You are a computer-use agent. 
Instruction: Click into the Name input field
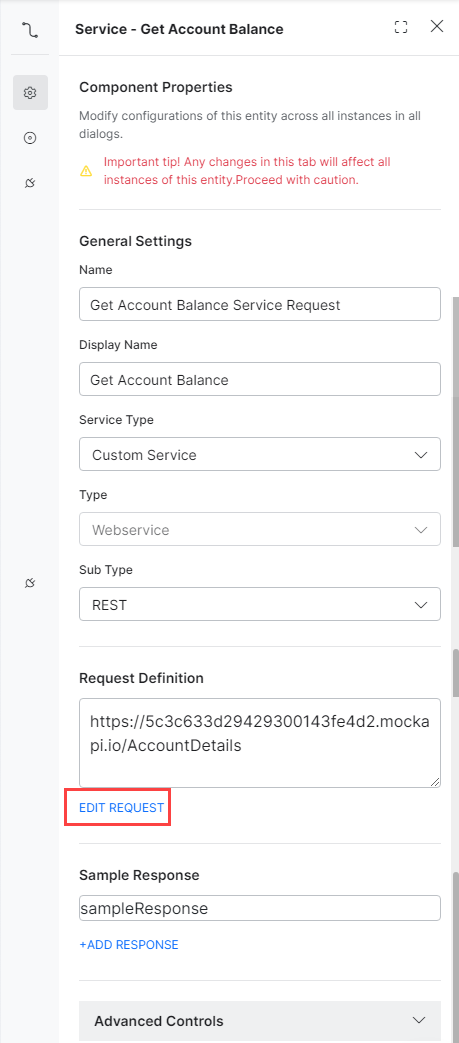pyautogui.click(x=259, y=305)
